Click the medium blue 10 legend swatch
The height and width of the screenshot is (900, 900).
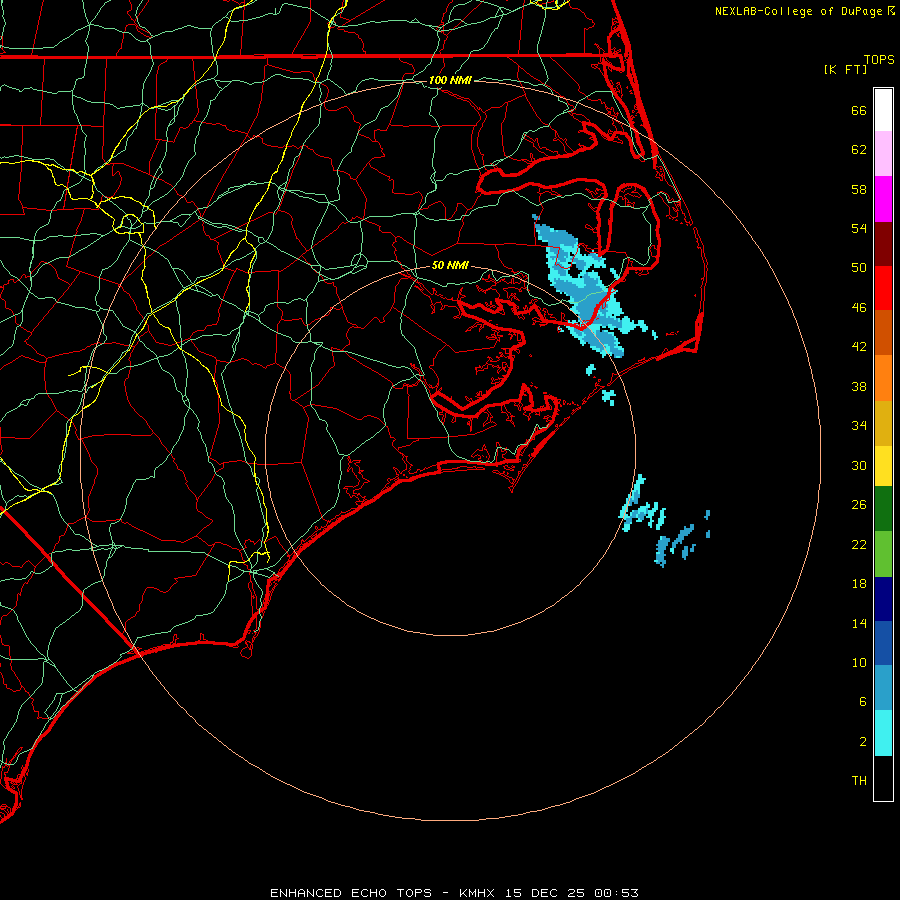(883, 643)
